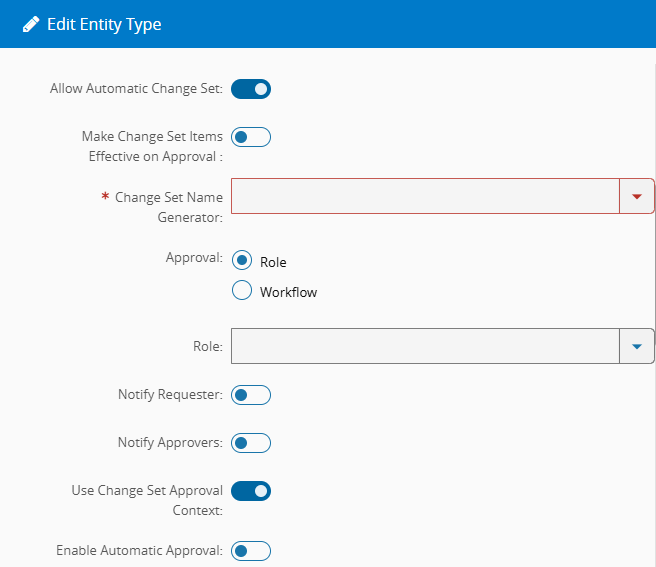Click the Notify Requester: label
This screenshot has width=656, height=567.
[170, 395]
